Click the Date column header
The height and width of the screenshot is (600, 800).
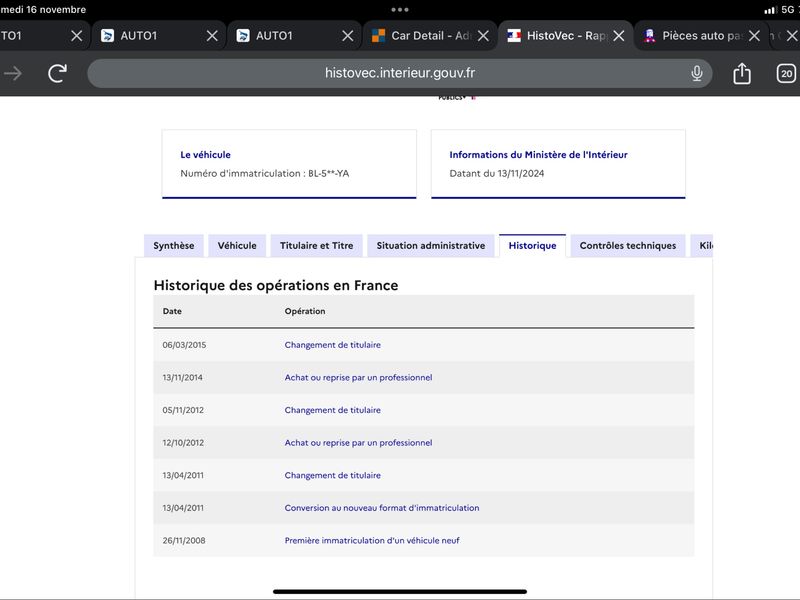172,311
